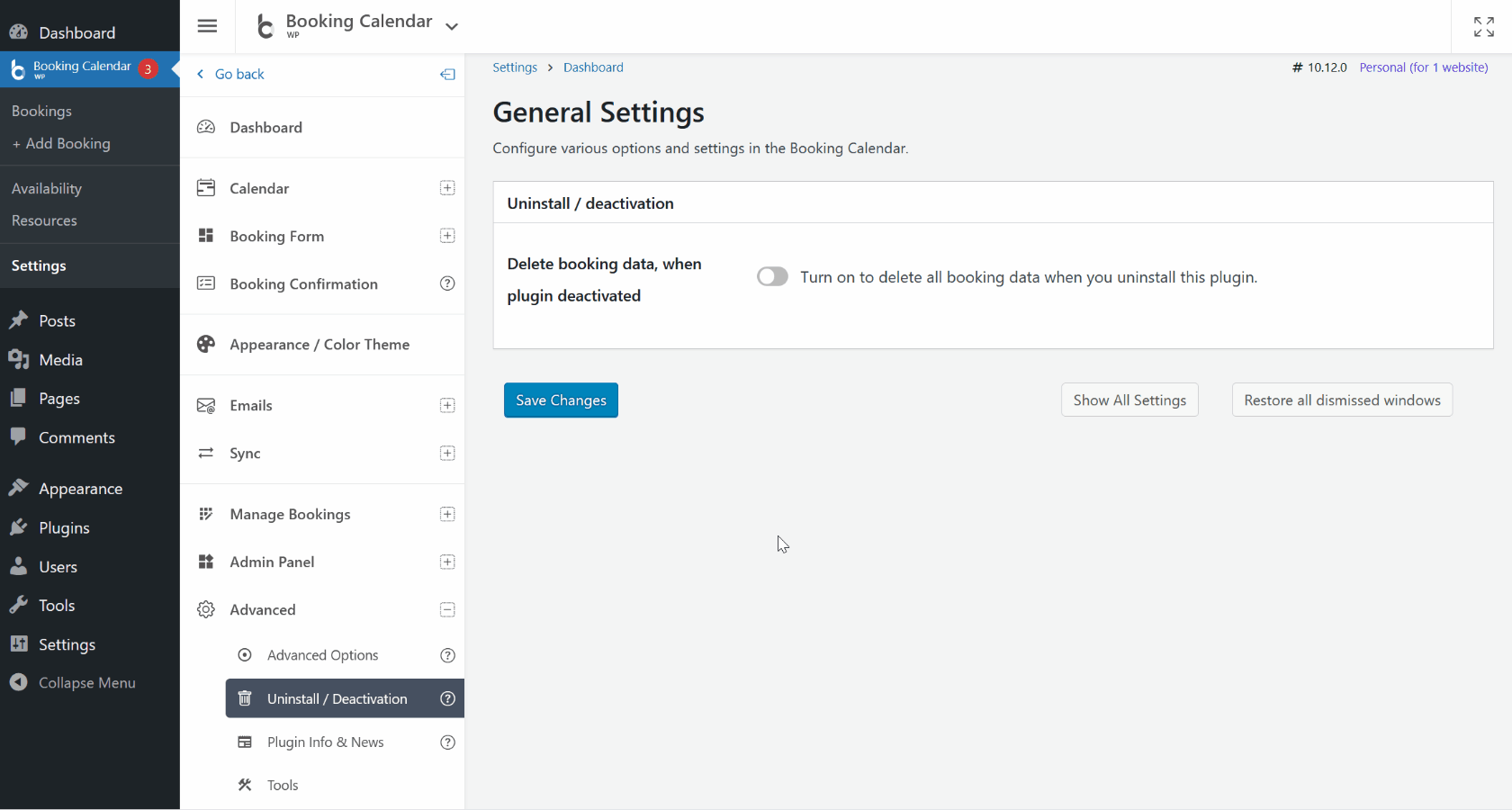The width and height of the screenshot is (1512, 810).
Task: Open help for Advanced Options
Action: coord(447,655)
